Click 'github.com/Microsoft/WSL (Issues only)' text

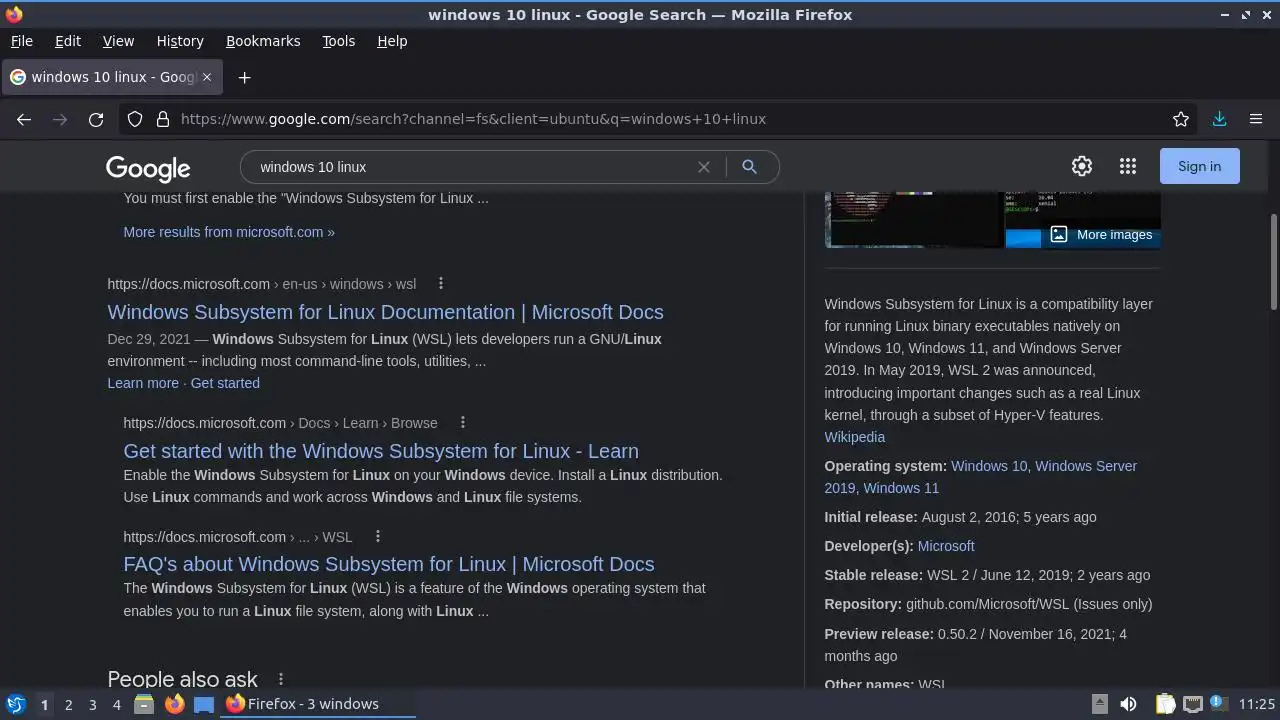click(1029, 604)
